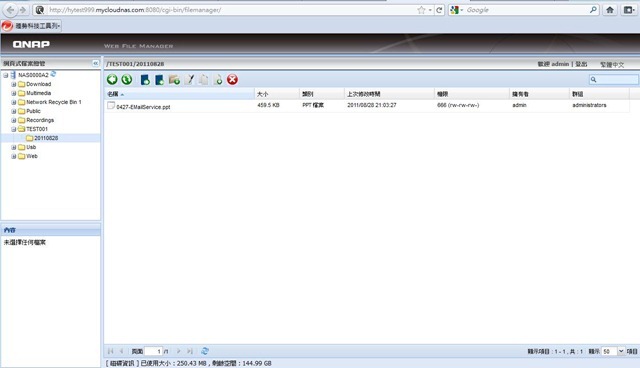Click the copy documents toolbar icon
The width and height of the screenshot is (640, 368).
pyautogui.click(x=203, y=80)
